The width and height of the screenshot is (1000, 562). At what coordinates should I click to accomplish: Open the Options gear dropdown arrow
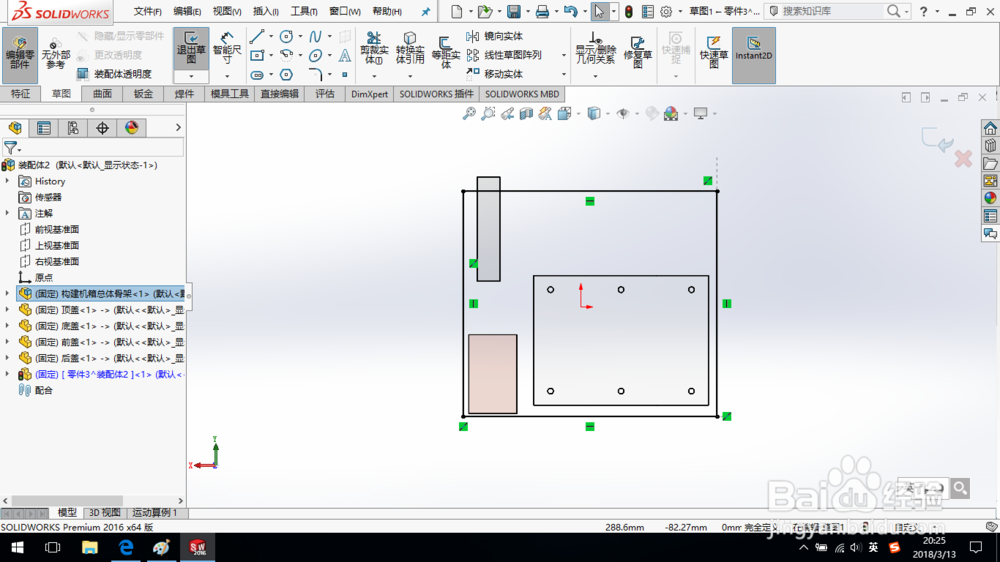[x=680, y=11]
